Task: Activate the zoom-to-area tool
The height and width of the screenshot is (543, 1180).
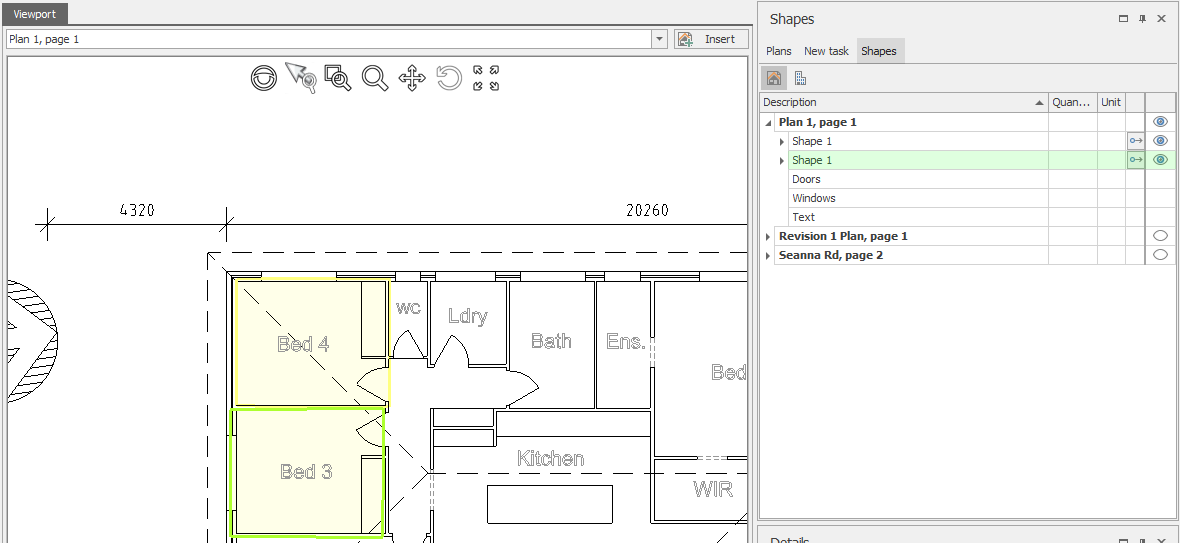Action: (338, 78)
